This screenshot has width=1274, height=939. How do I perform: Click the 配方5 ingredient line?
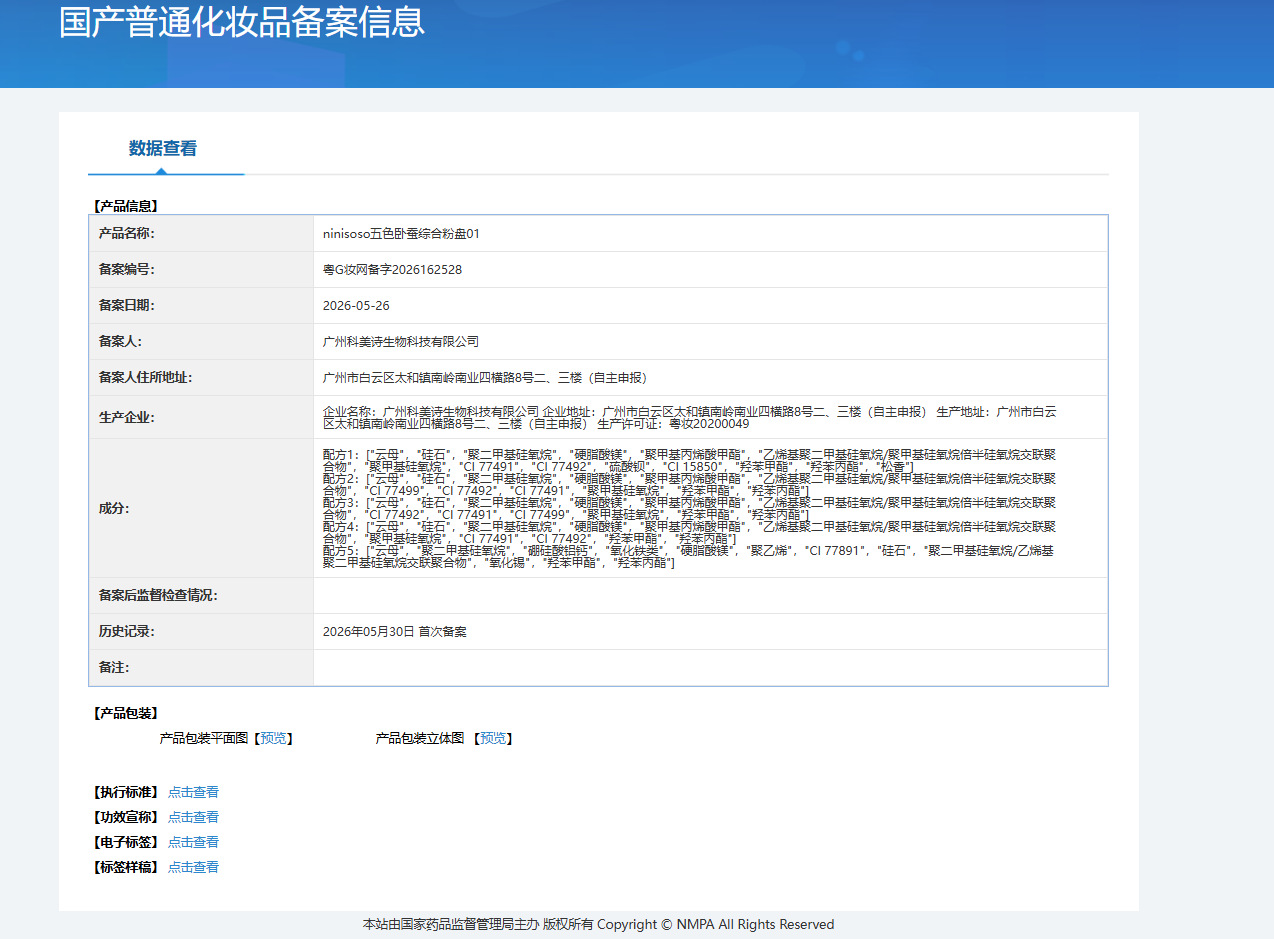click(x=688, y=557)
